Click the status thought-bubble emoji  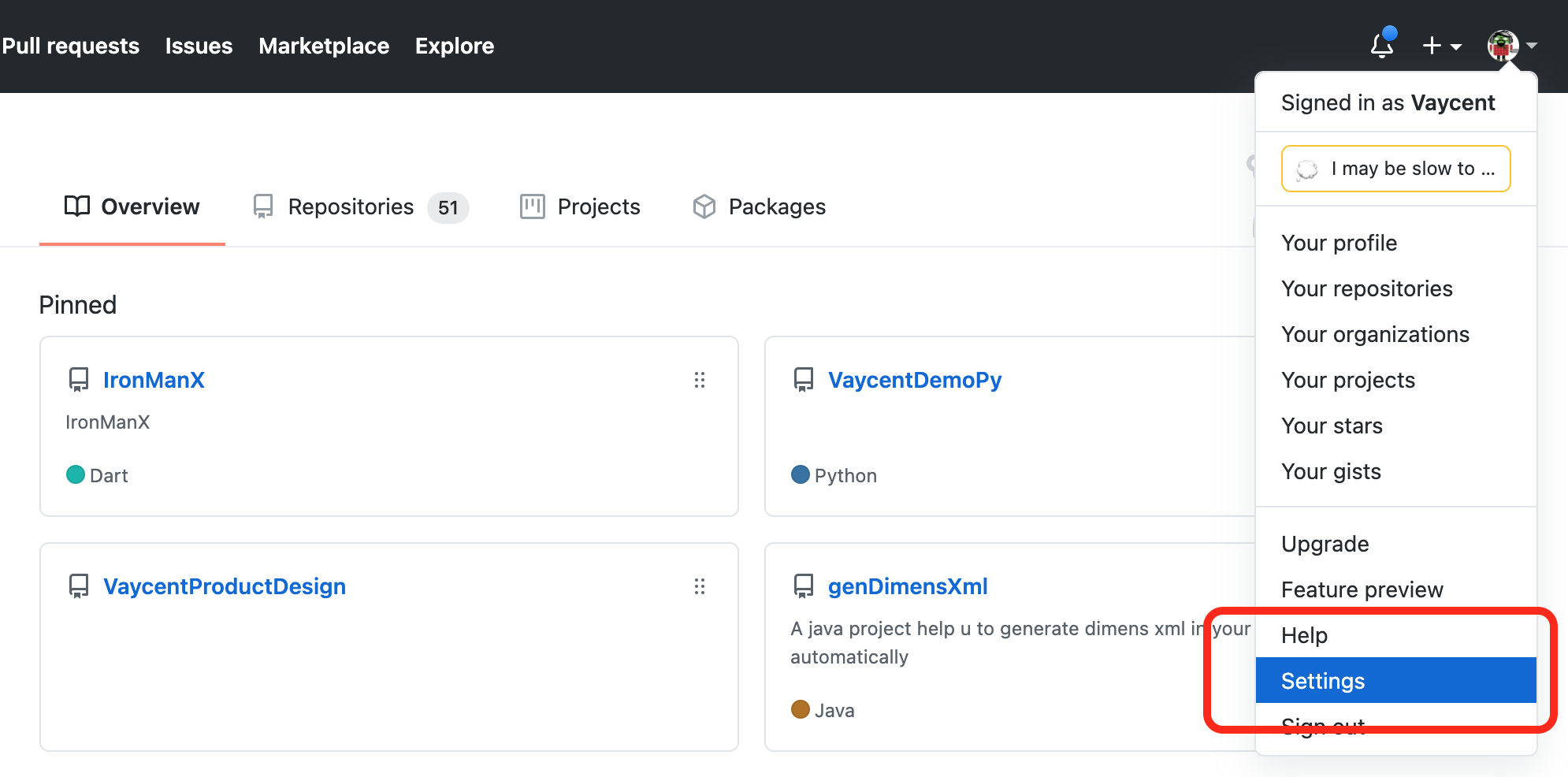[x=1307, y=169]
